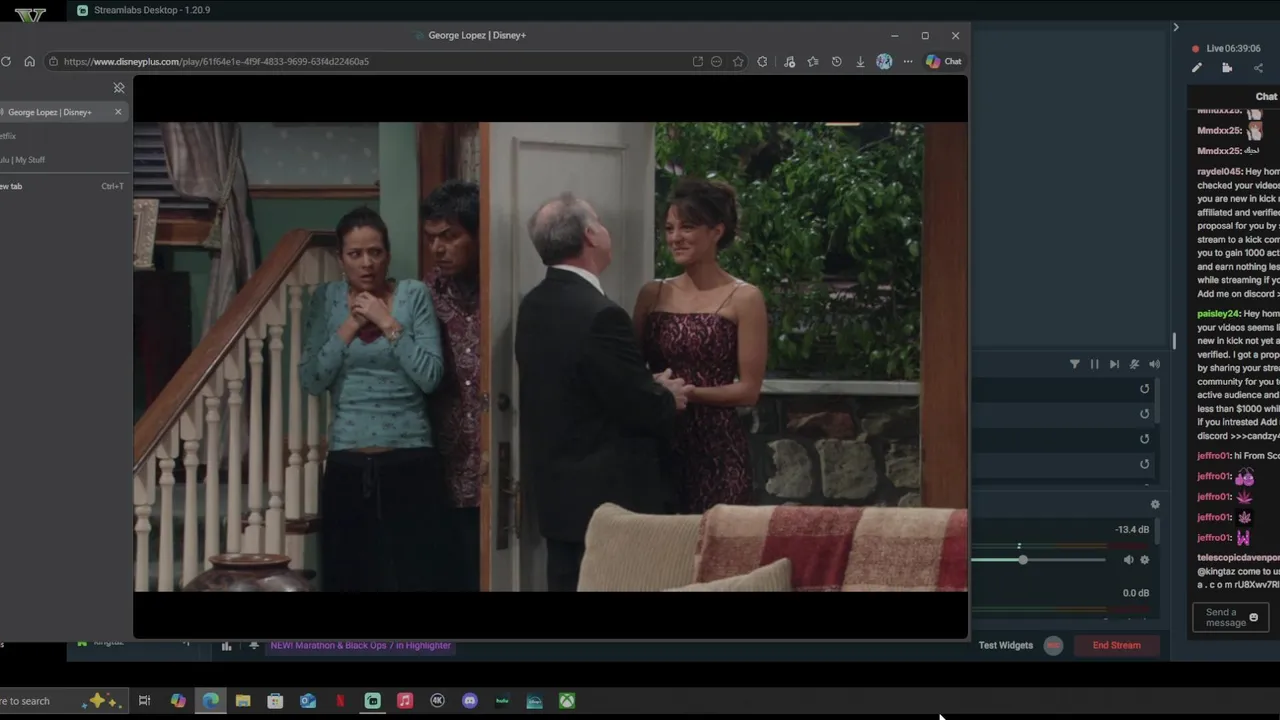Click the browser refresh button

coord(6,61)
